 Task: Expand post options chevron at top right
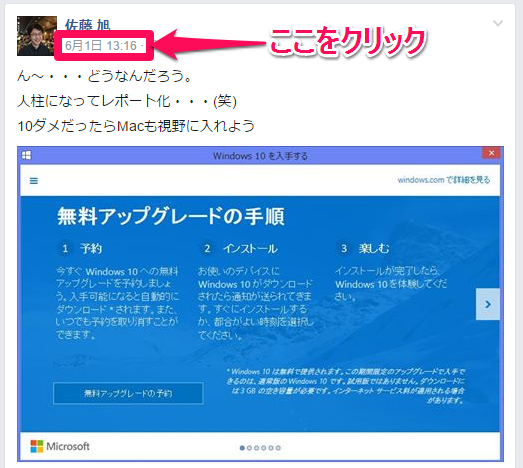(498, 23)
